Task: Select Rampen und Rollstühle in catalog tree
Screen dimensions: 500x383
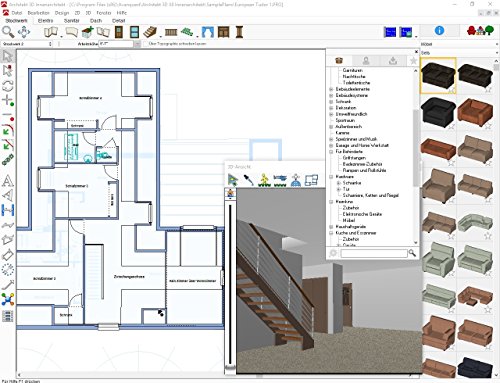Action: [364, 170]
